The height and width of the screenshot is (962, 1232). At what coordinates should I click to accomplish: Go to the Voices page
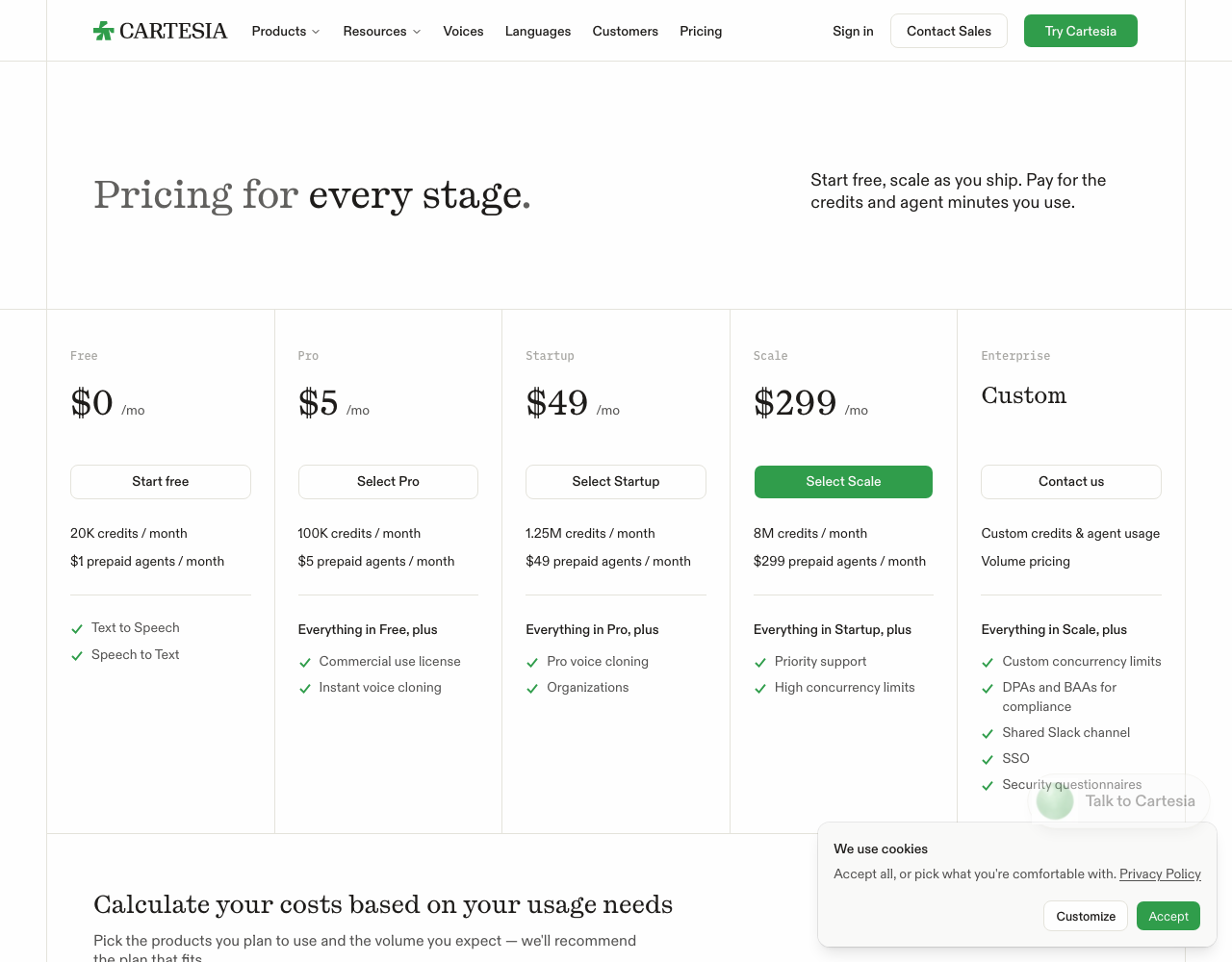[x=463, y=31]
